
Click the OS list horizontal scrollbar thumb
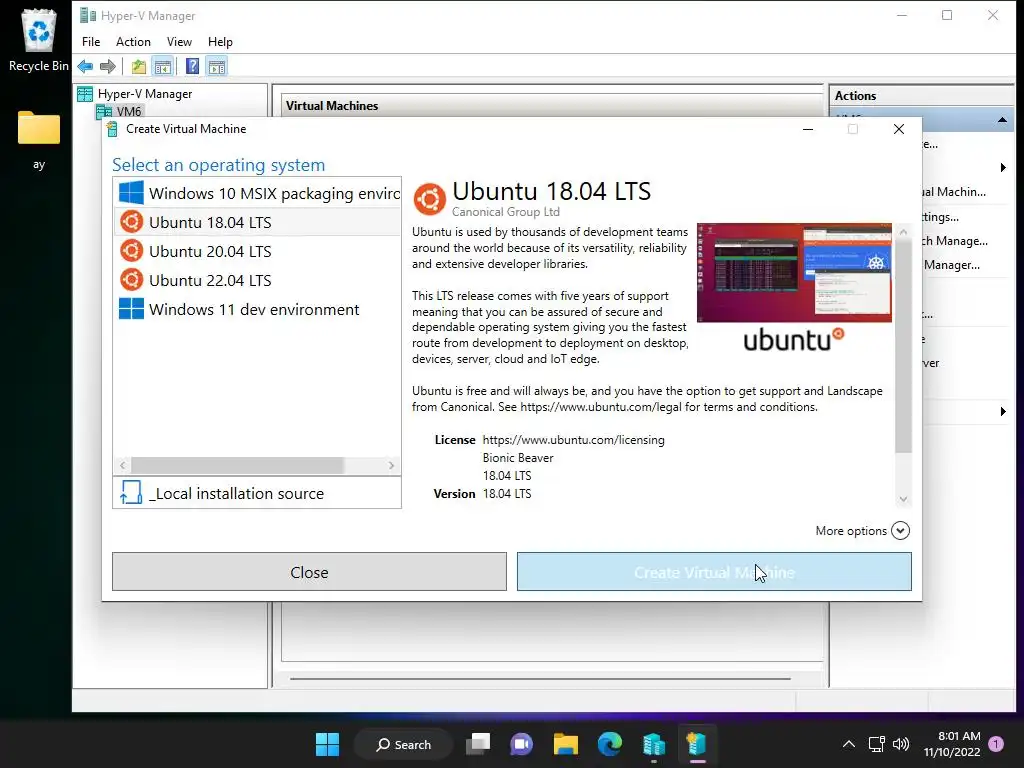pos(237,465)
